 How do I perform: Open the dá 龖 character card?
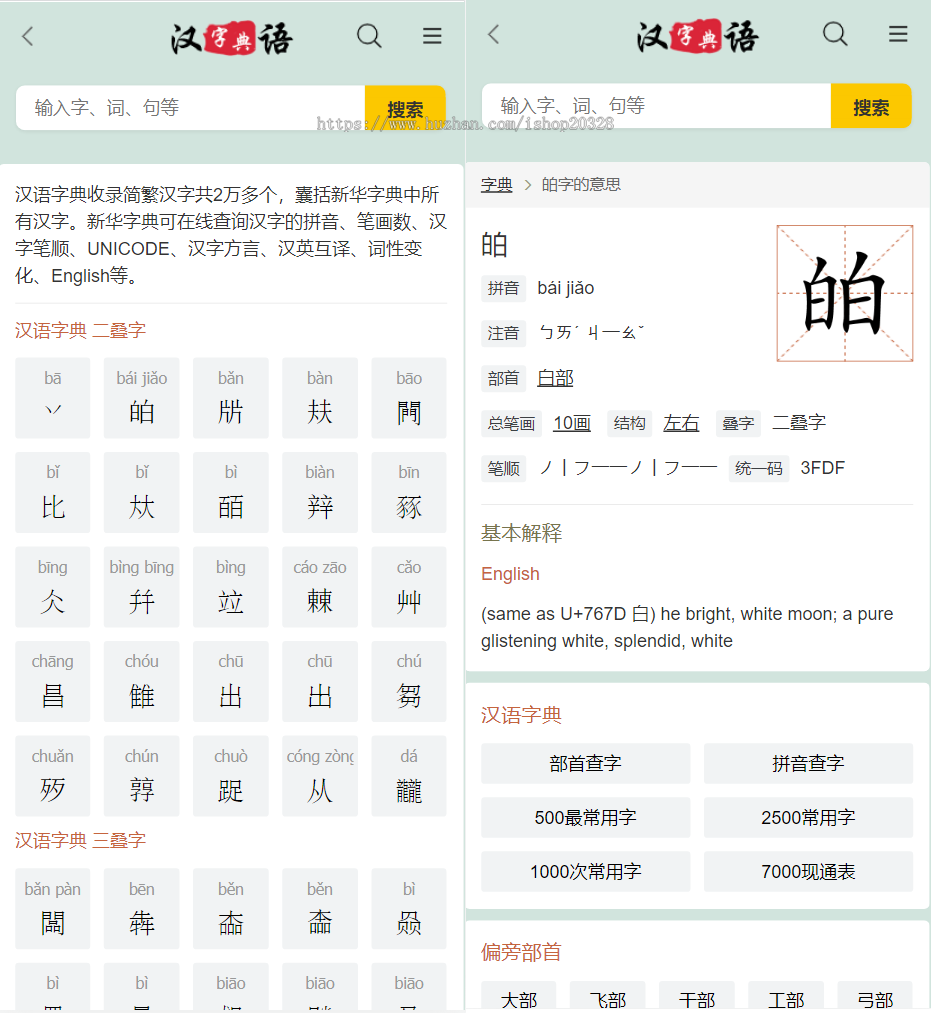tap(409, 776)
